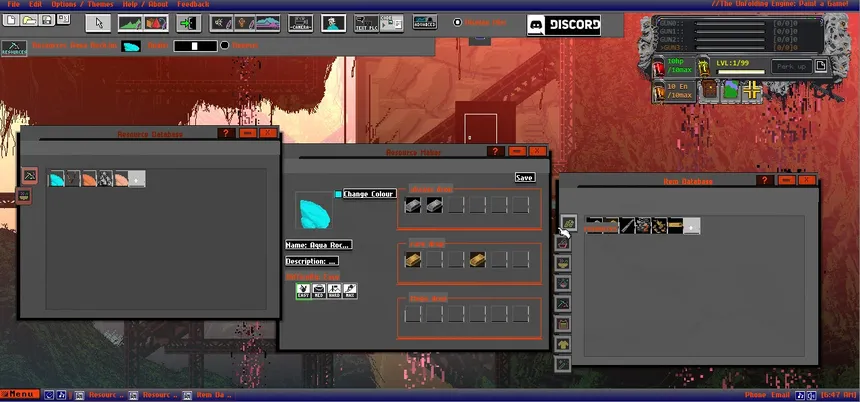Edit the Name: Aqua Roc... field
The image size is (860, 402).
click(x=319, y=245)
